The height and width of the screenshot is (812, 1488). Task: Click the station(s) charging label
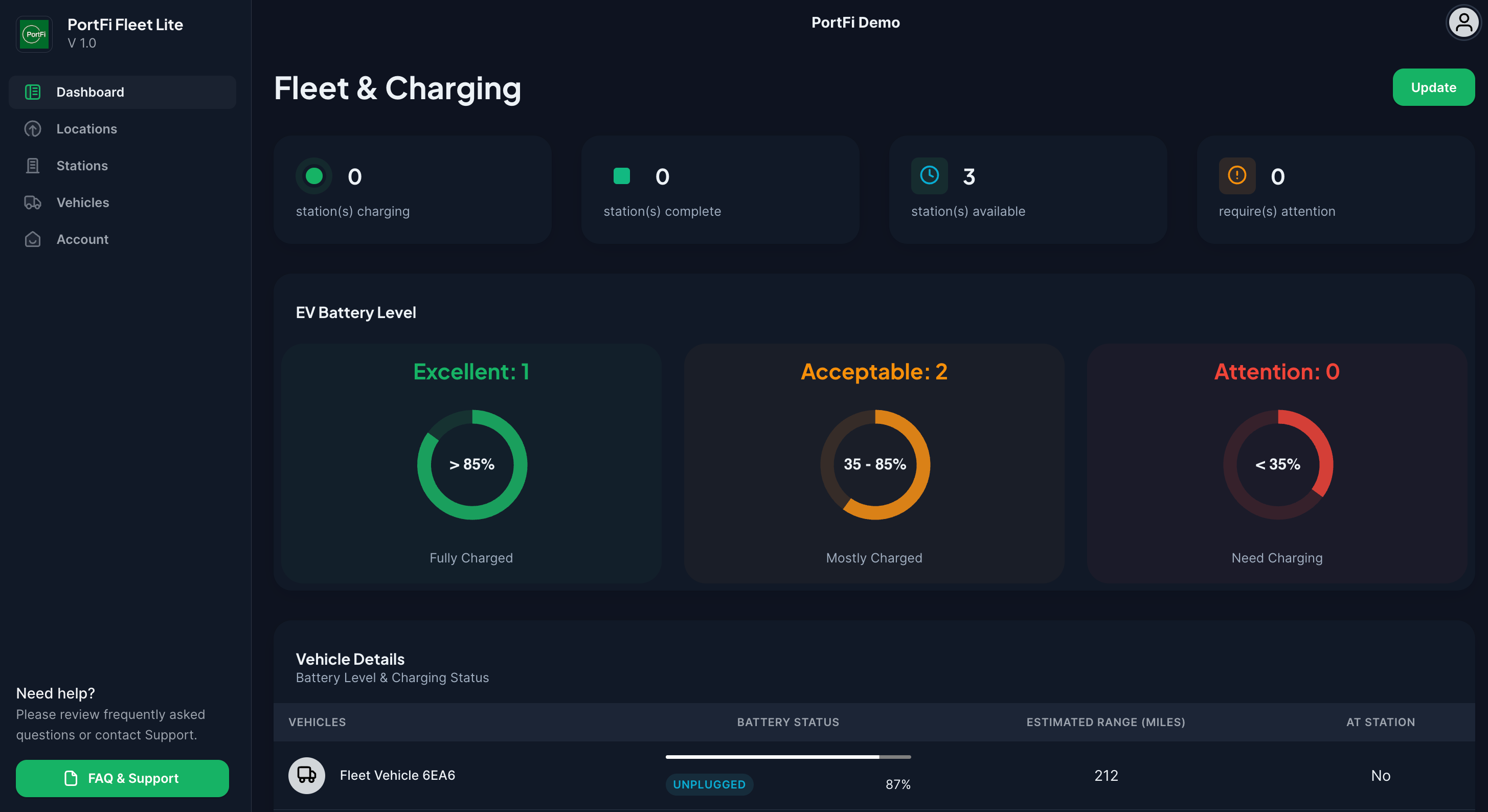[352, 211]
